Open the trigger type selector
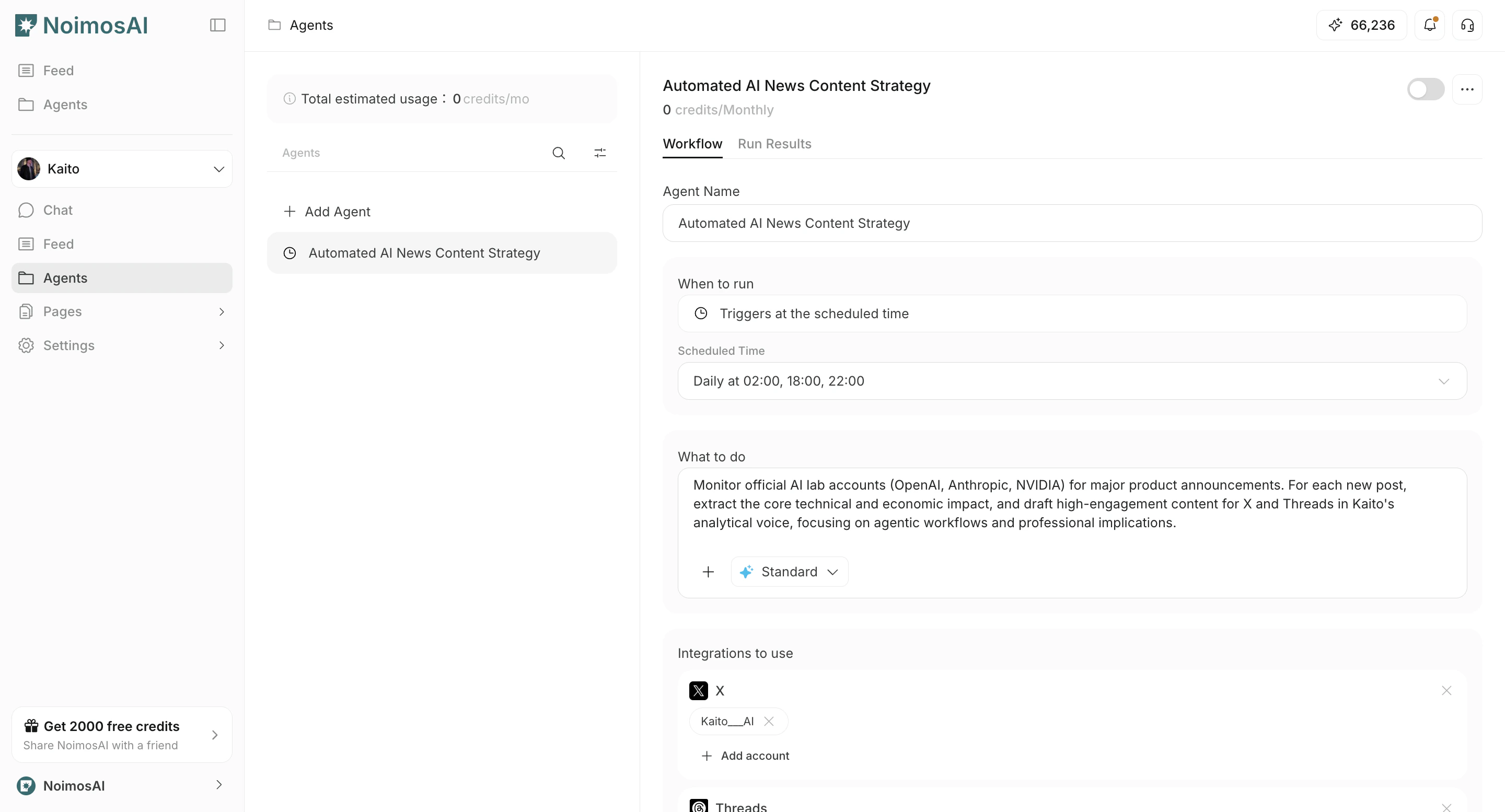The width and height of the screenshot is (1505, 812). (1071, 314)
